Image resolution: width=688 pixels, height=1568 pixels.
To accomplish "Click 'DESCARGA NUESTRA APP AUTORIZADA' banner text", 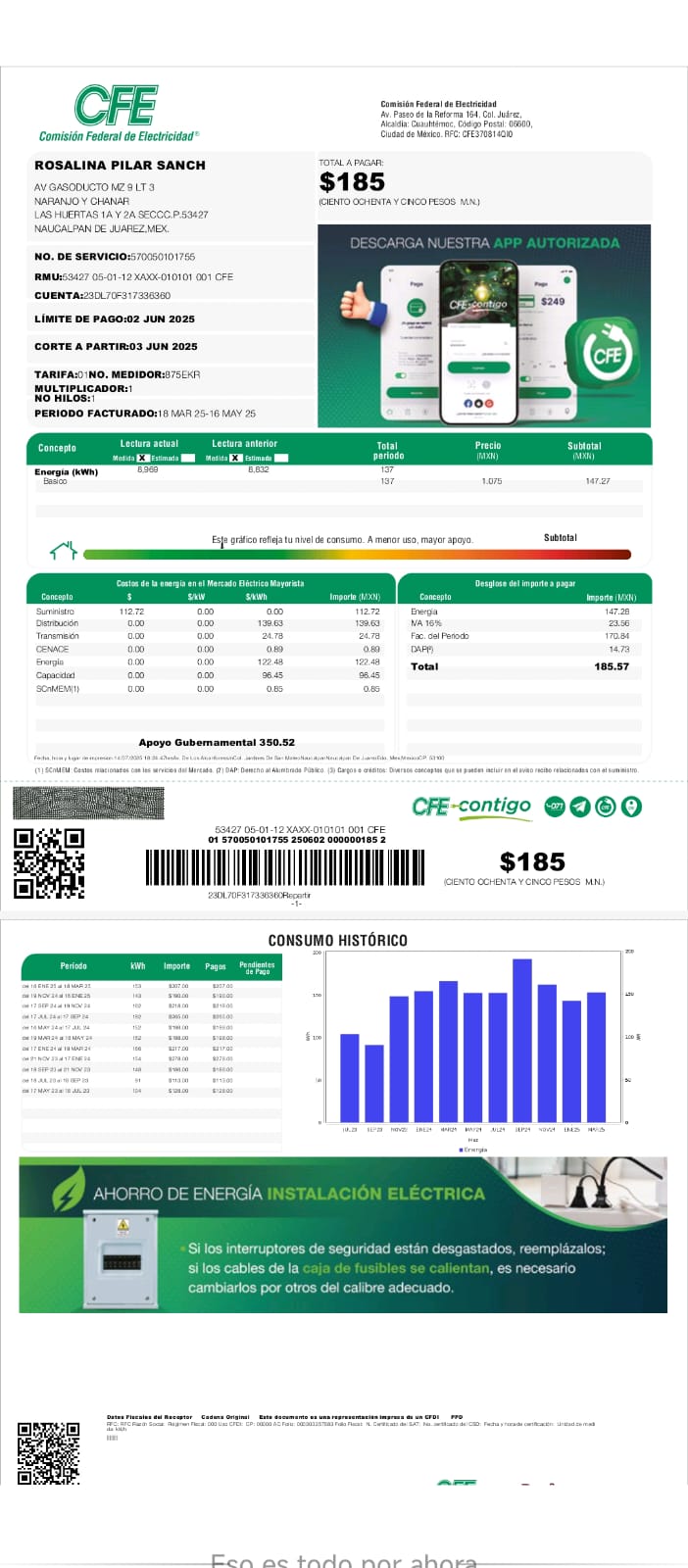I will click(x=484, y=242).
